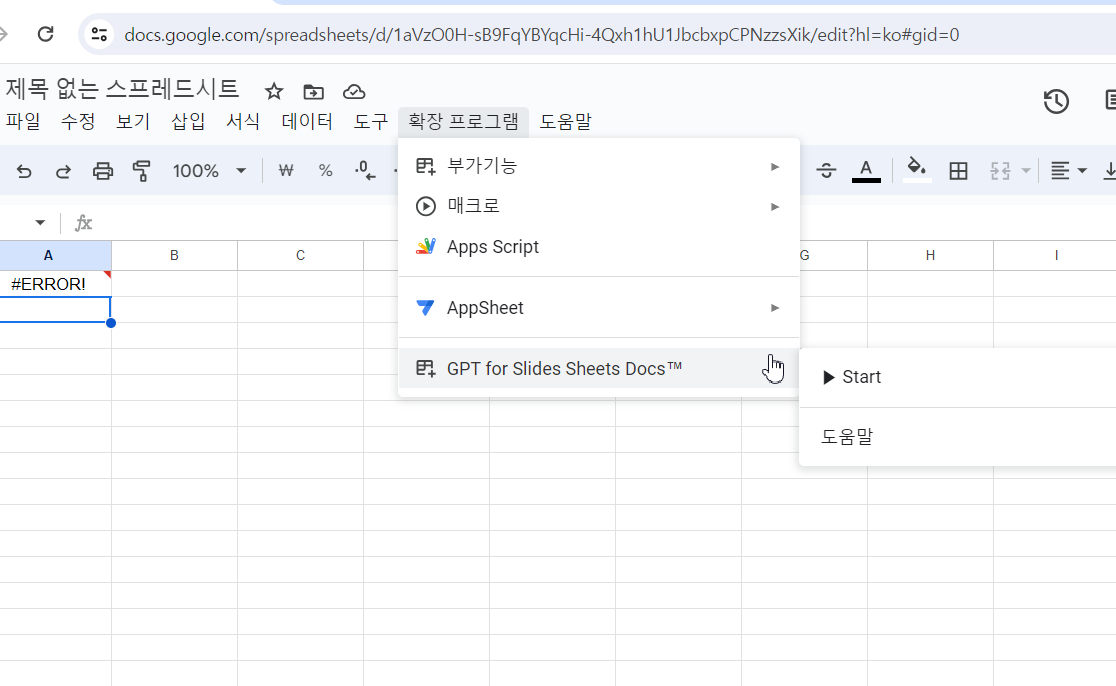Select column C header
The height and width of the screenshot is (686, 1116).
click(x=300, y=255)
